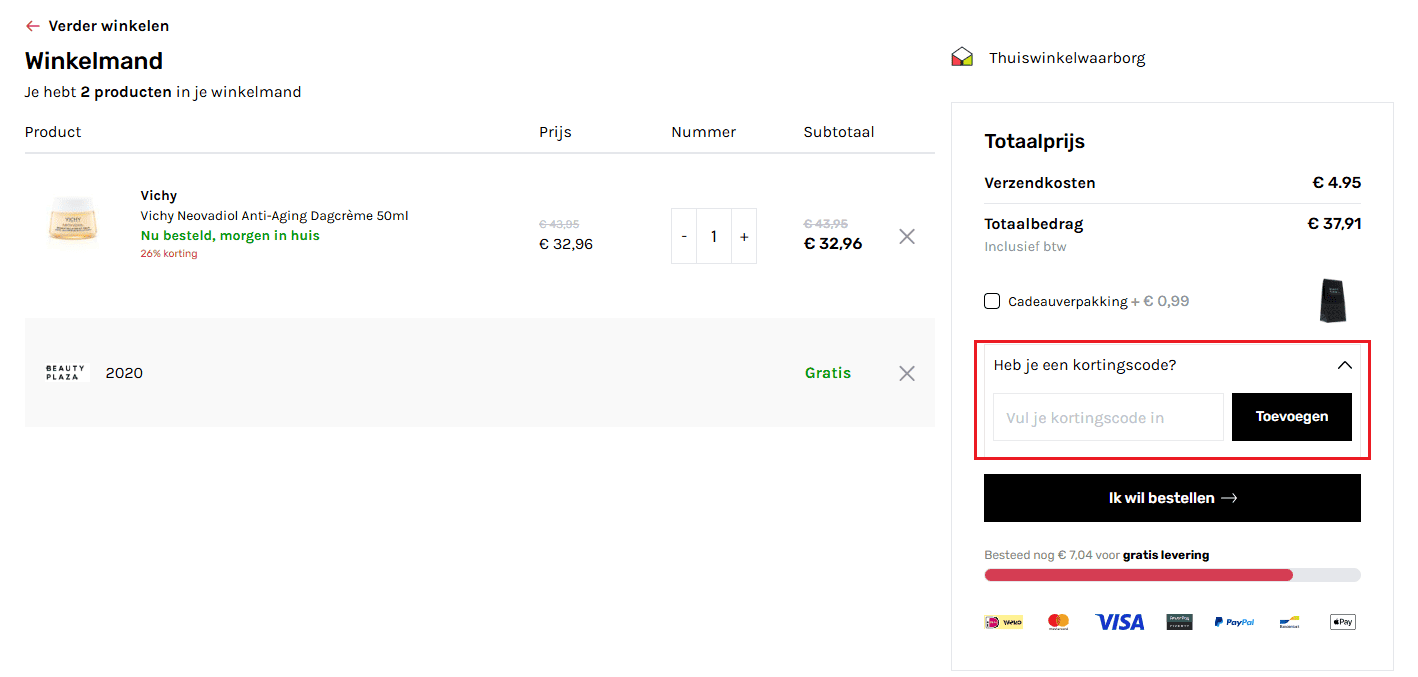This screenshot has width=1418, height=677.
Task: Click the Prijs column header
Action: [x=555, y=132]
